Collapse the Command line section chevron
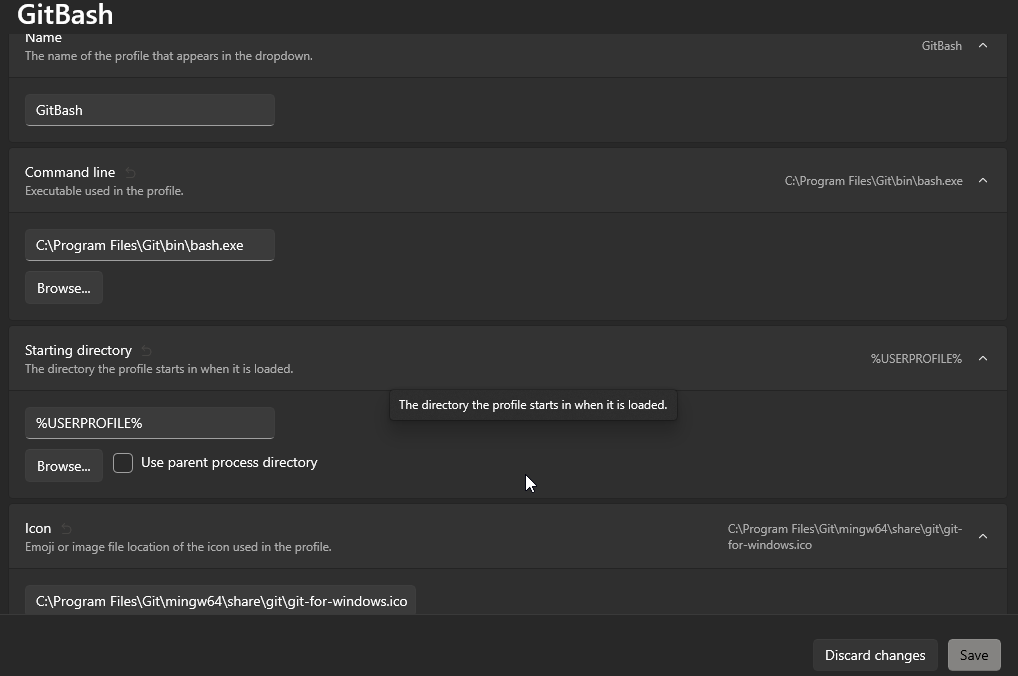This screenshot has width=1018, height=676. (982, 180)
